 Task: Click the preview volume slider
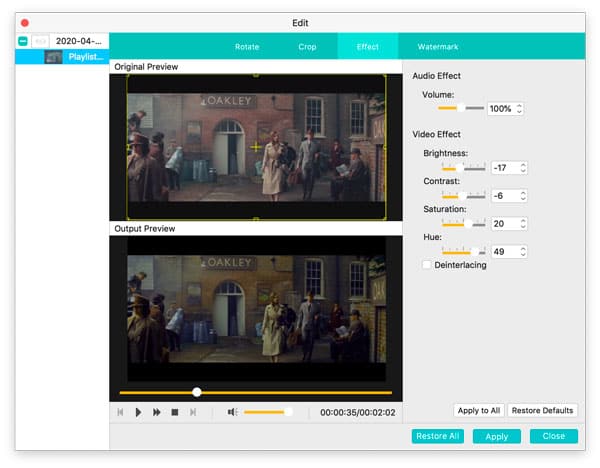coord(268,412)
